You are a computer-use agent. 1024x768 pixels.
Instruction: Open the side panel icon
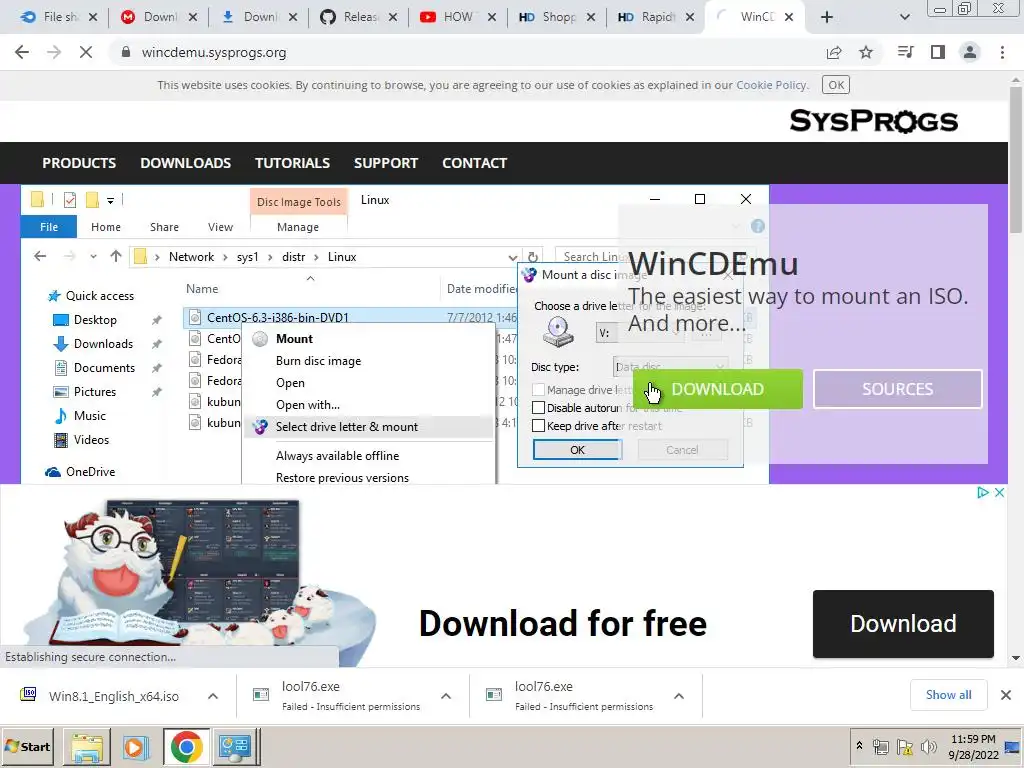(x=938, y=52)
